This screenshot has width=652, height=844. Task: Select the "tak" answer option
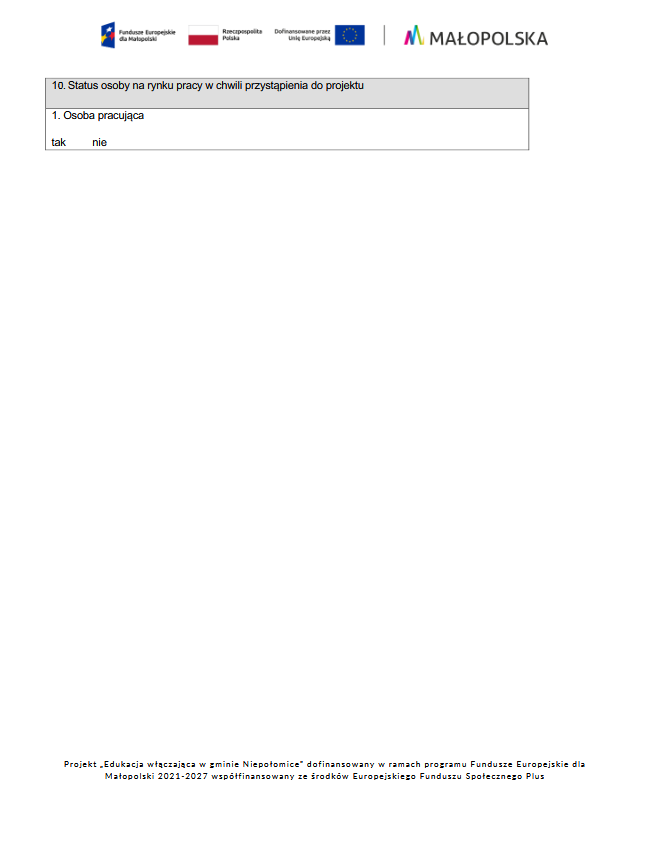click(58, 143)
